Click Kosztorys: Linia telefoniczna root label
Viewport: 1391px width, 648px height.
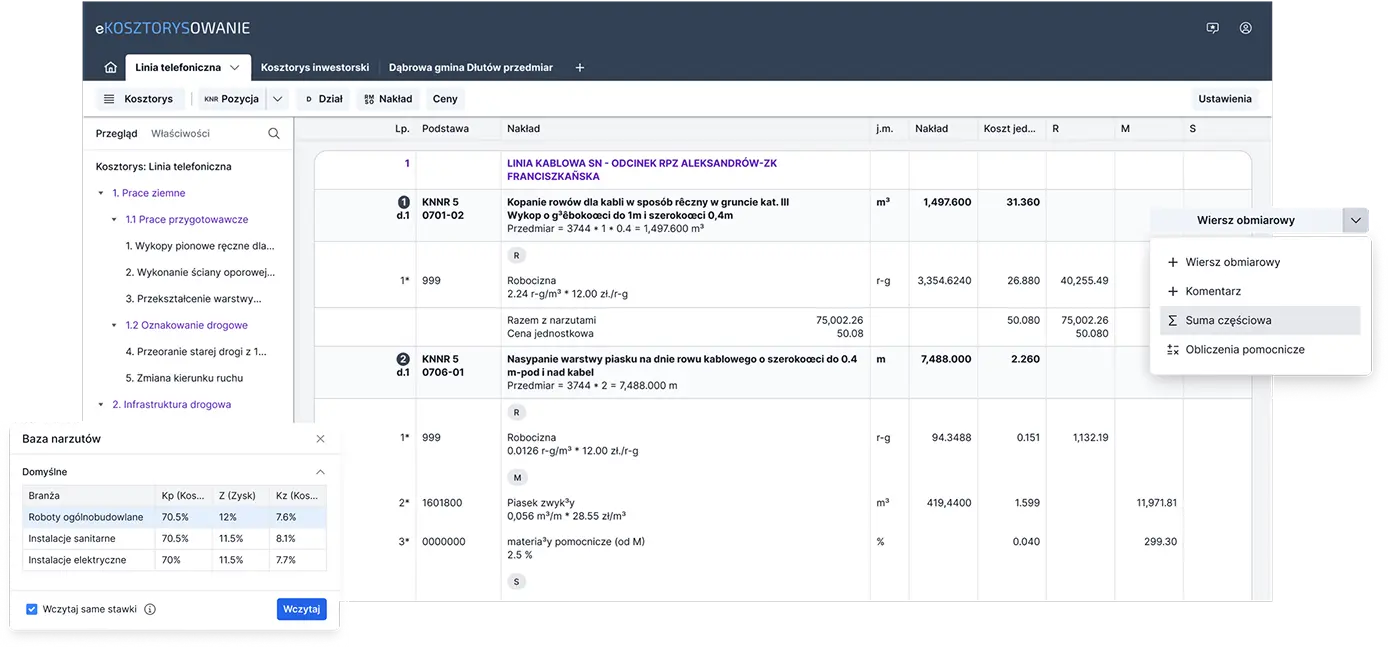(163, 167)
